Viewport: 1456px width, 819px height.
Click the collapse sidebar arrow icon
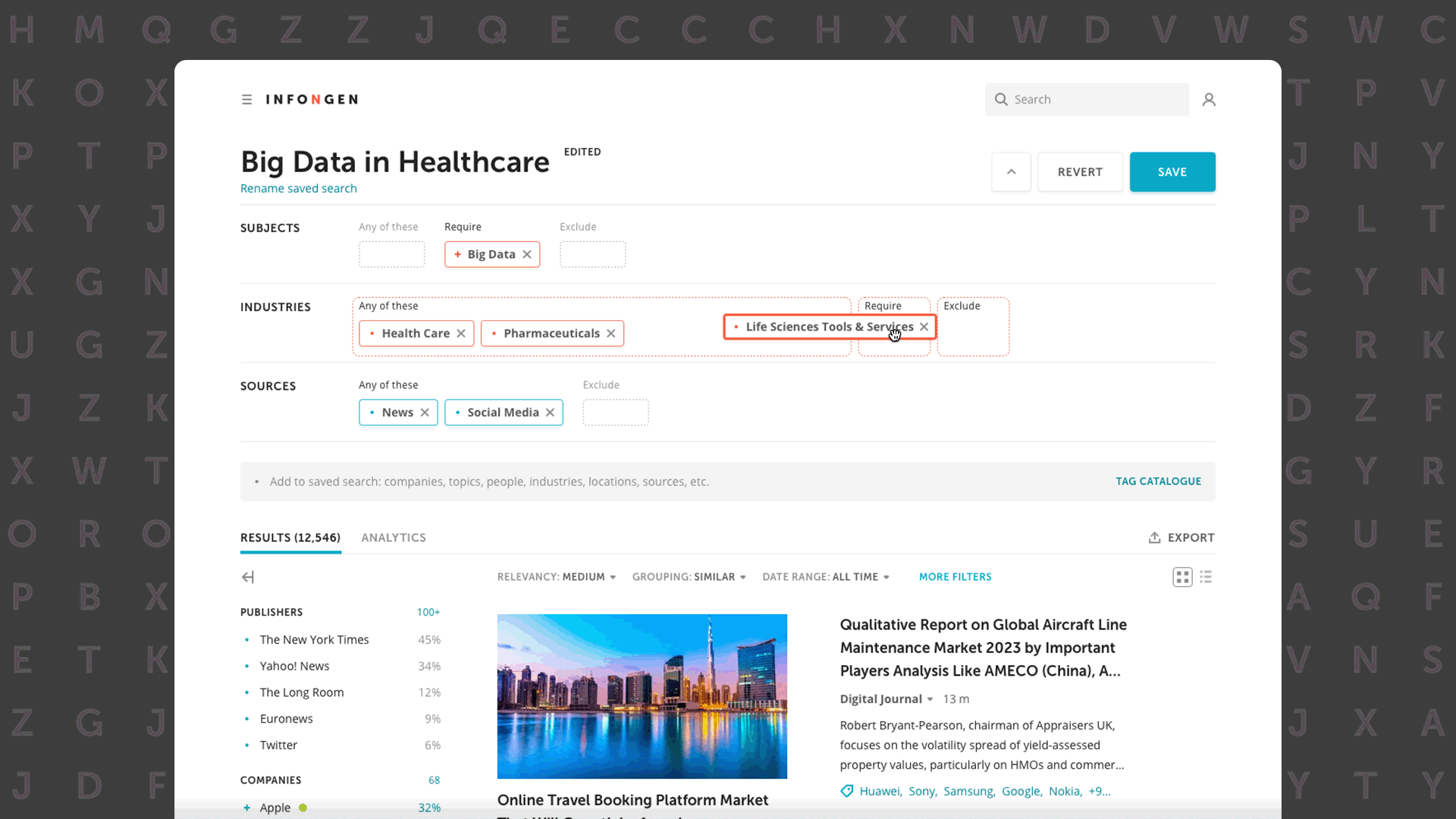click(x=248, y=578)
